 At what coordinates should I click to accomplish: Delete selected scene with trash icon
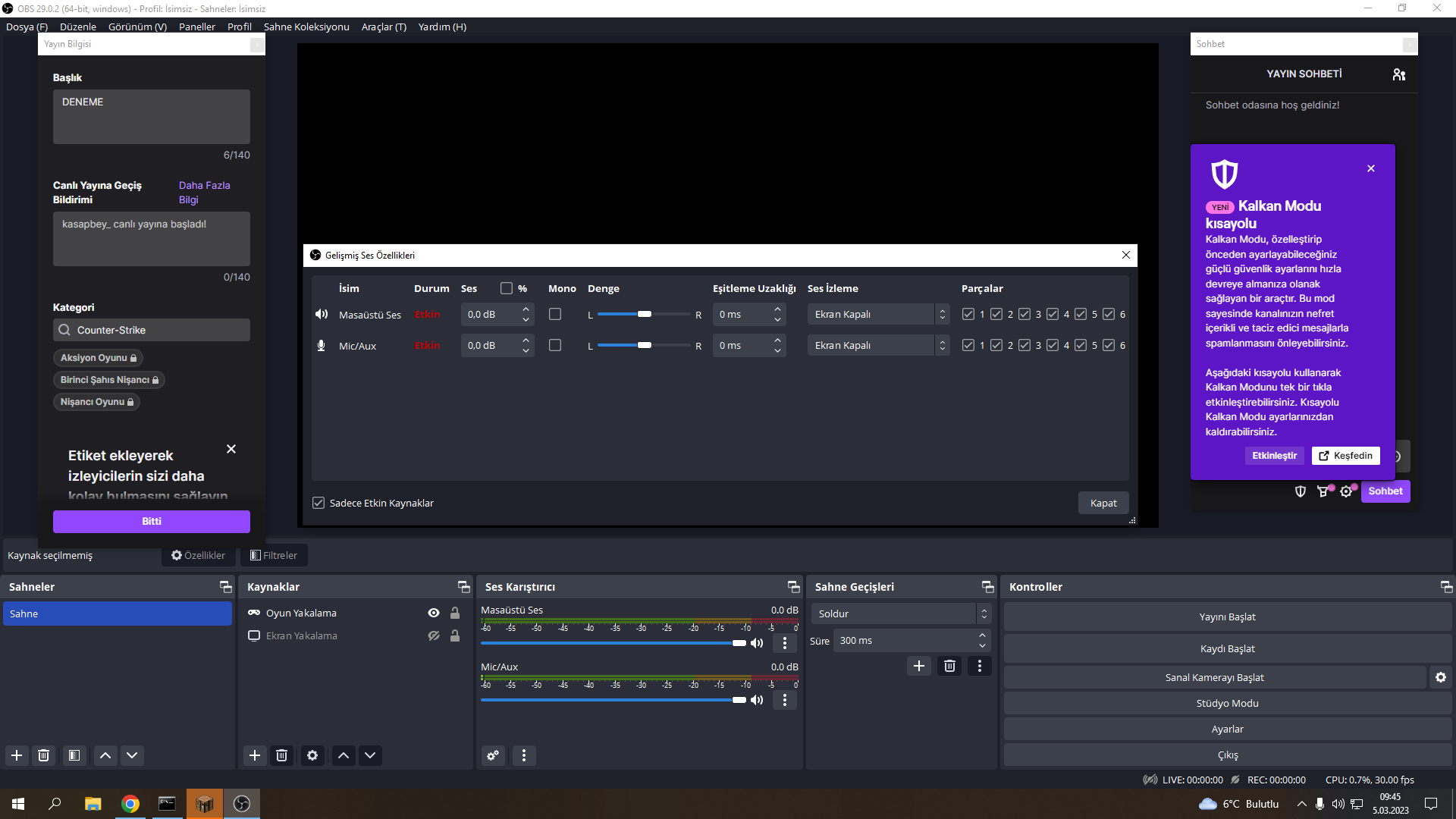point(44,755)
